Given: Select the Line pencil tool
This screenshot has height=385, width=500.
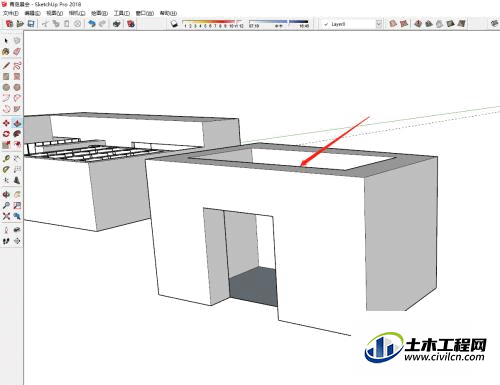Looking at the screenshot, I should (6, 65).
